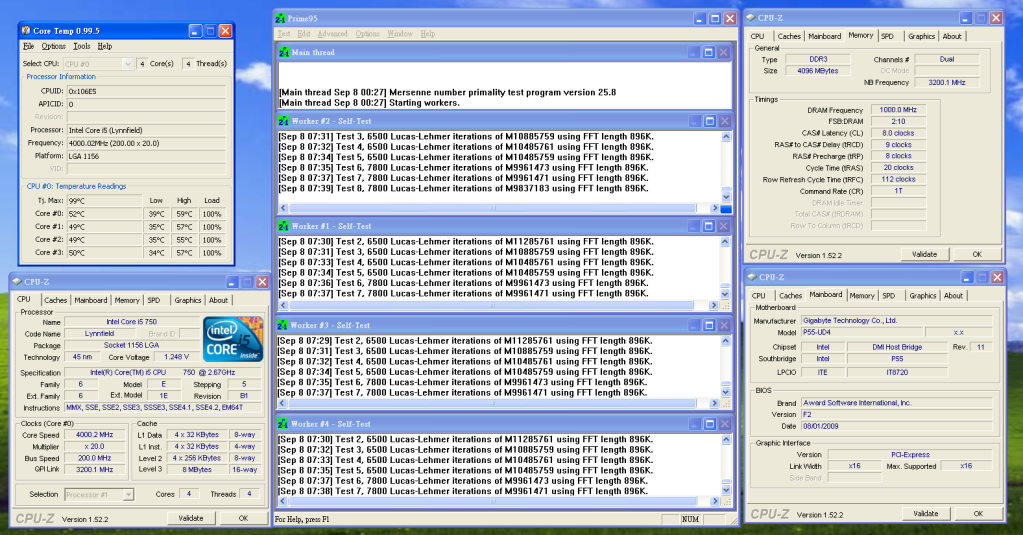Screen dimensions: 1023x535
Task: Click the Core Voltage 1.248 V value
Action: pyautogui.click(x=176, y=357)
